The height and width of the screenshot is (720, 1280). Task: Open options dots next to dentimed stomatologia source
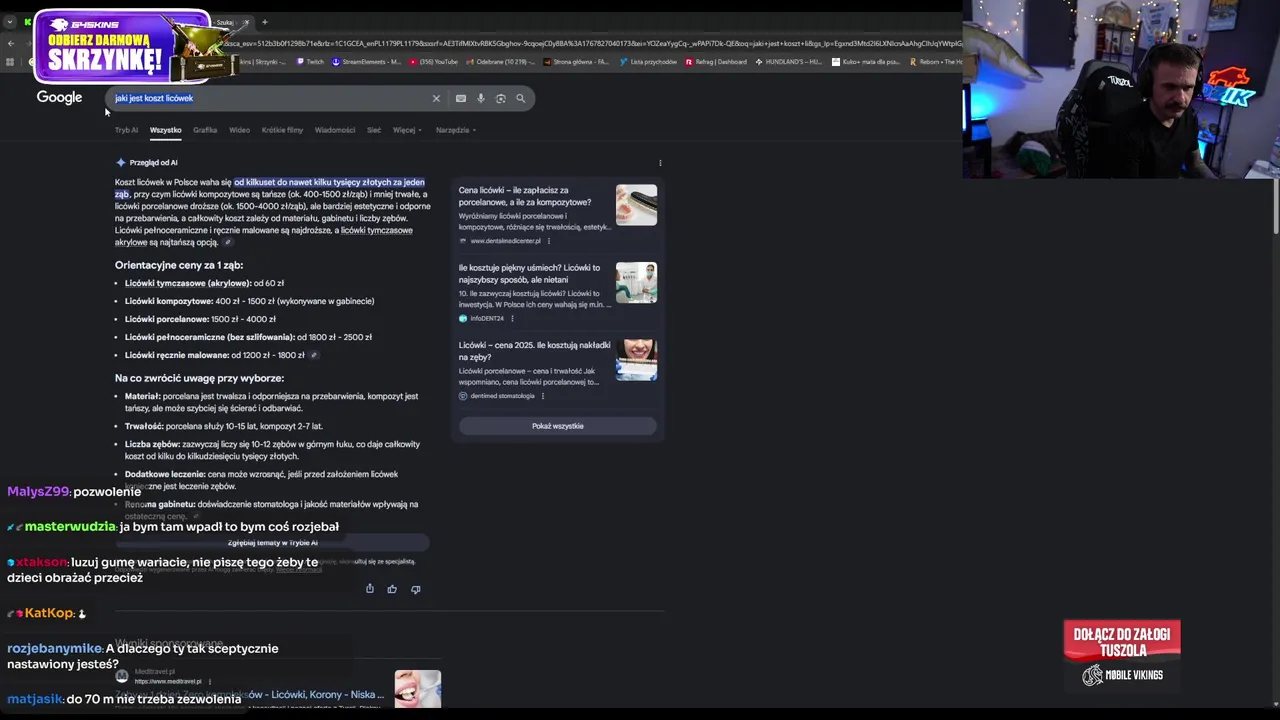click(543, 396)
